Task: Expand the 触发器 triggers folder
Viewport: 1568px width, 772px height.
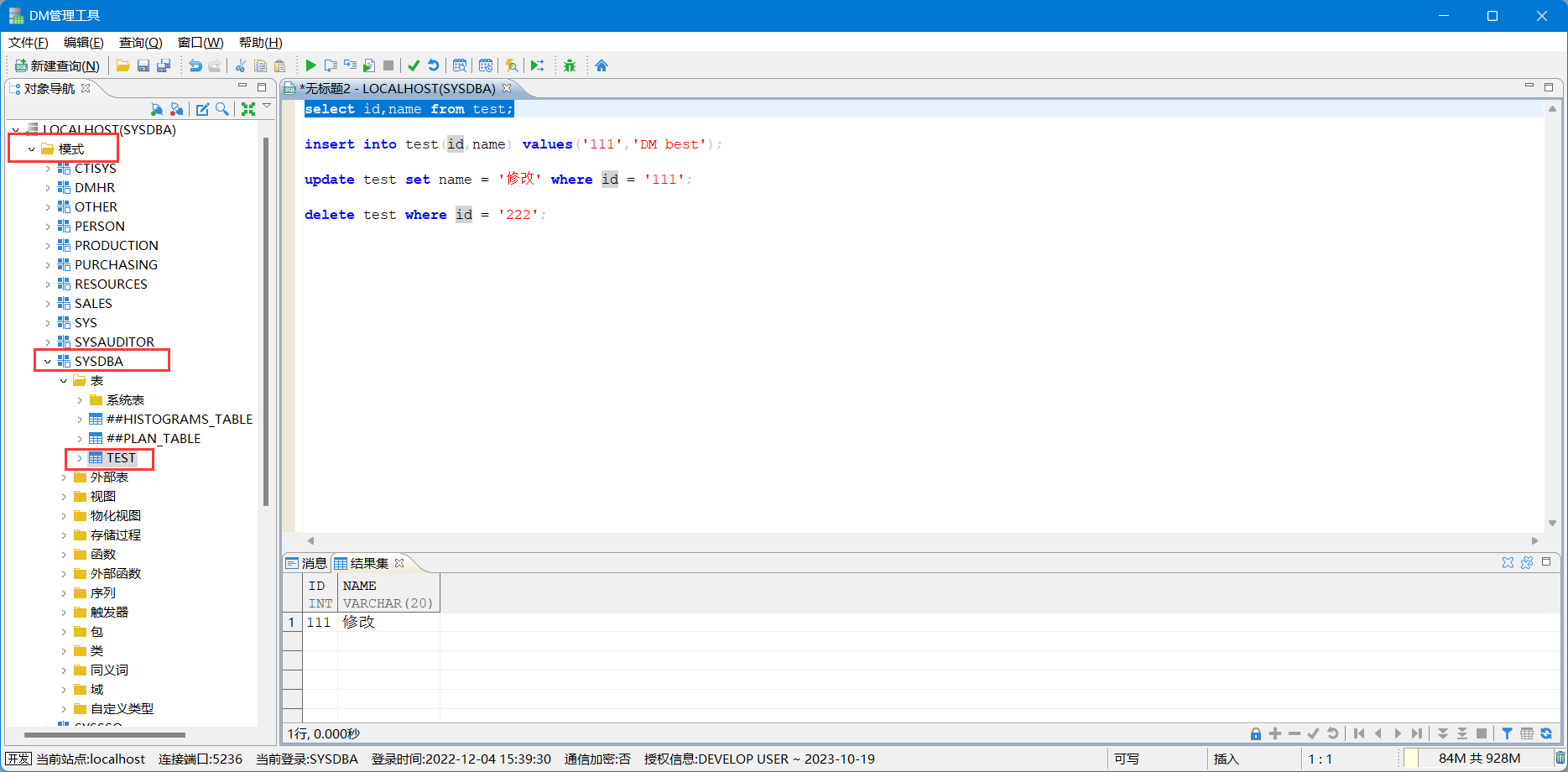Action: click(x=64, y=613)
